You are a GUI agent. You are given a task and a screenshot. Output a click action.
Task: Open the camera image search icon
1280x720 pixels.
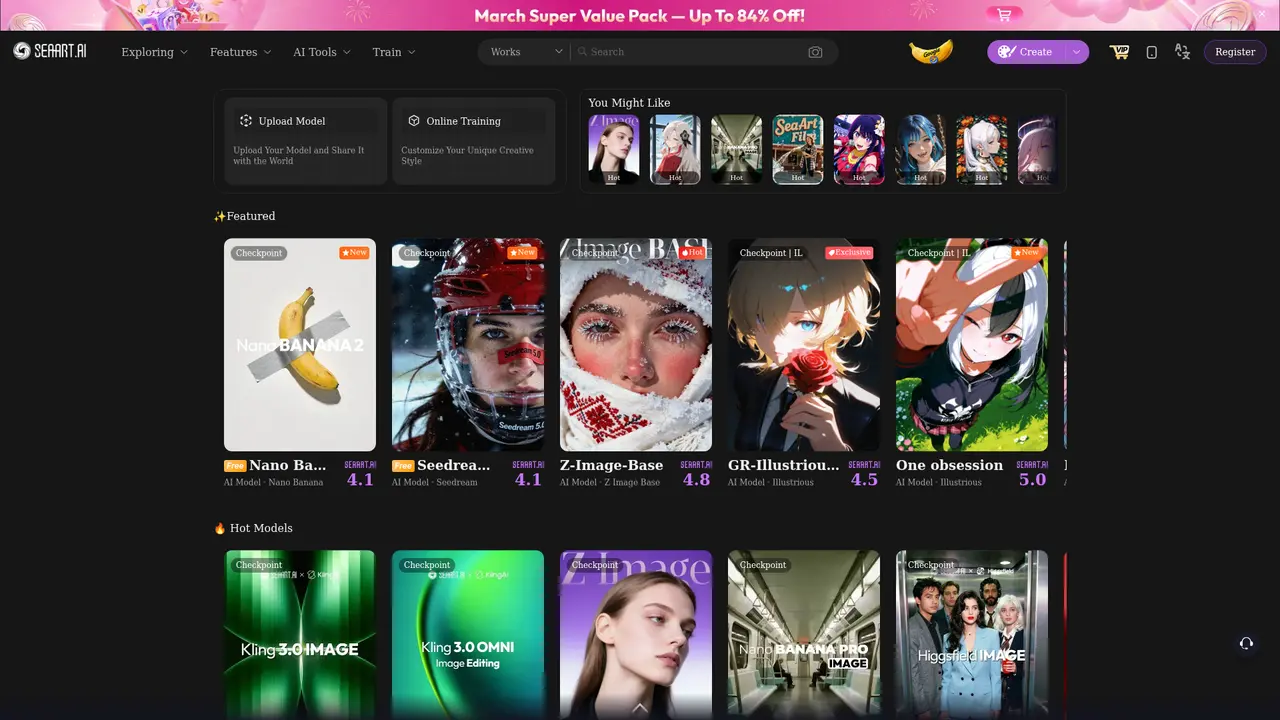[x=815, y=52]
